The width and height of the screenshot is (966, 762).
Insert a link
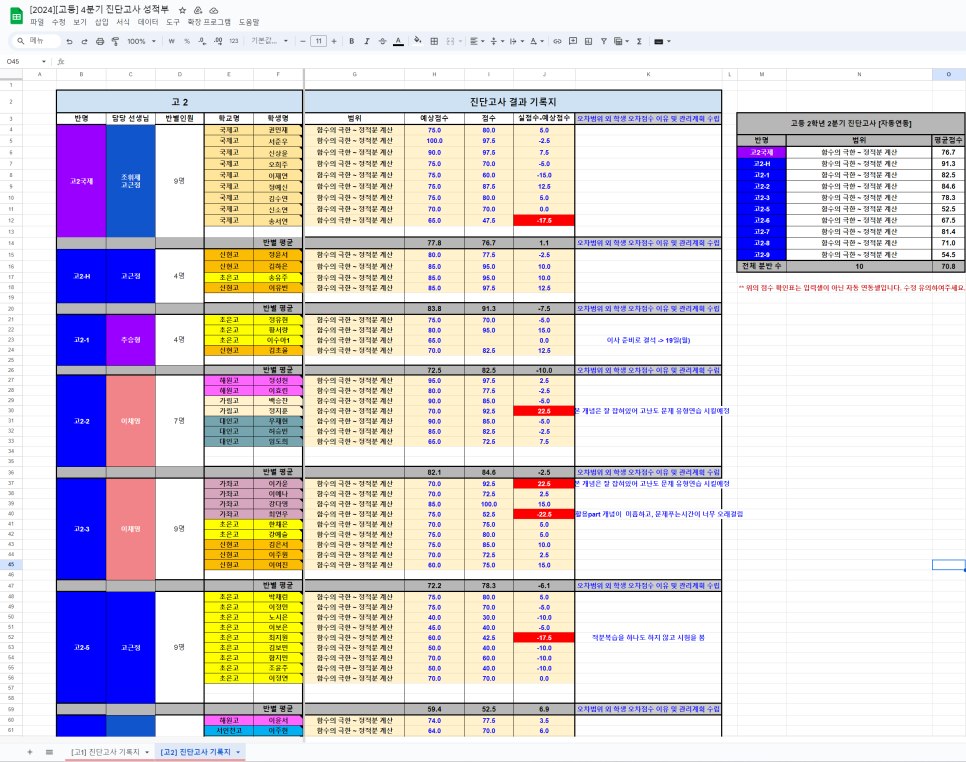pos(557,41)
